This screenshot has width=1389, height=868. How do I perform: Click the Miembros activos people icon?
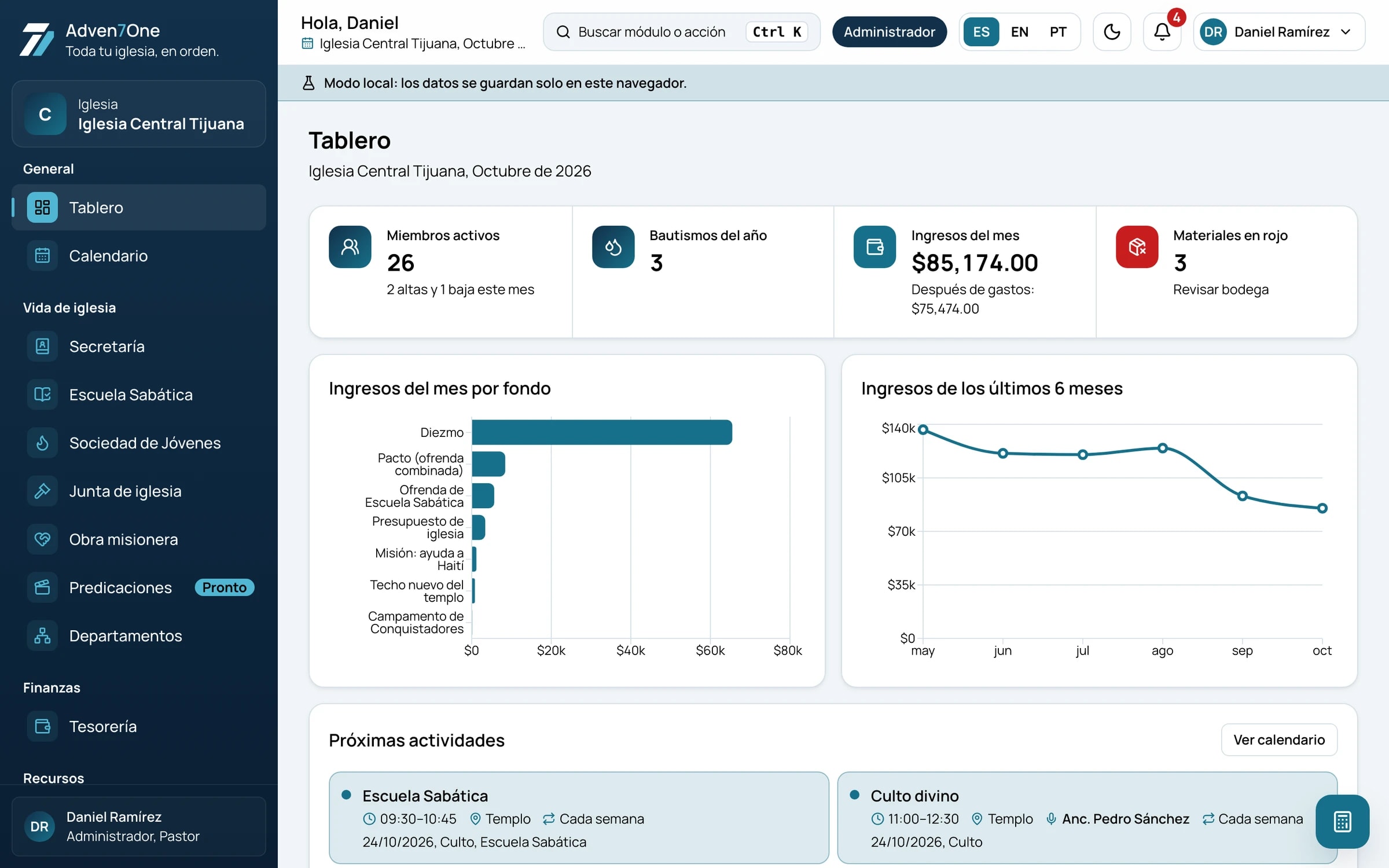(350, 247)
